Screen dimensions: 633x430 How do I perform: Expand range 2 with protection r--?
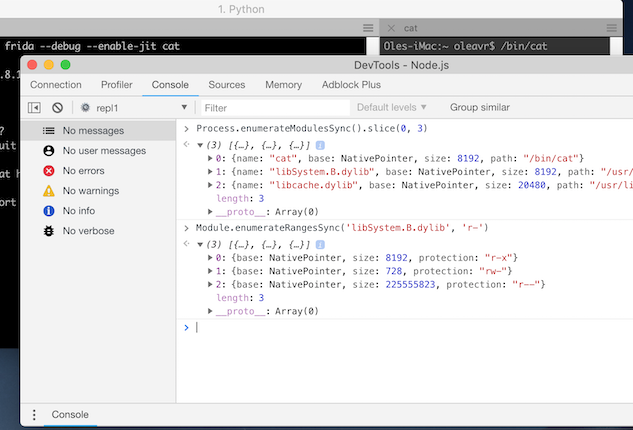[x=210, y=284]
